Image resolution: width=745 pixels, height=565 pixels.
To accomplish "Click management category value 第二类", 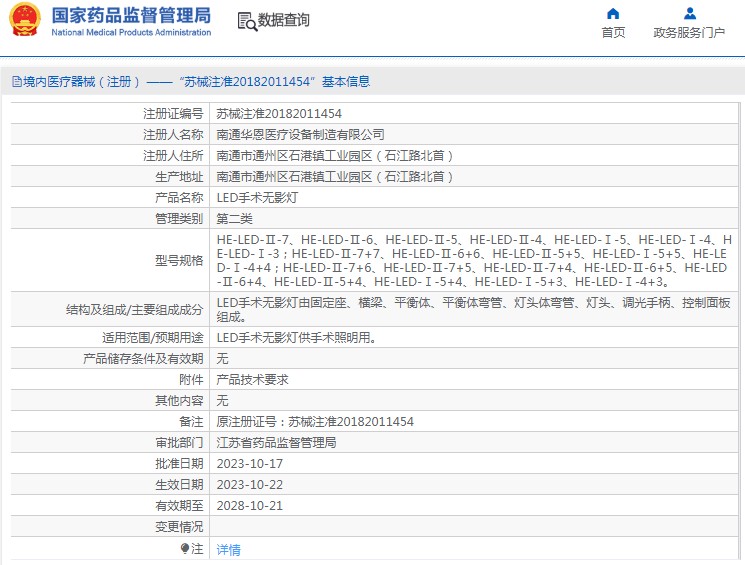I will (234, 218).
